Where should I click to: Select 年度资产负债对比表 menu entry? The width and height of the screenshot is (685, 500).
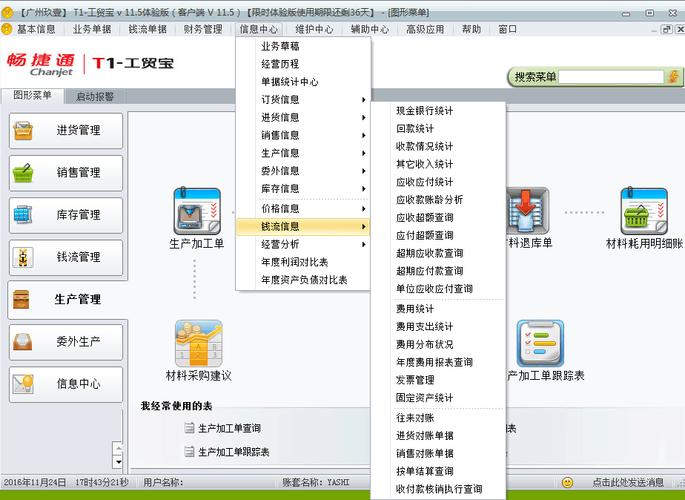303,280
